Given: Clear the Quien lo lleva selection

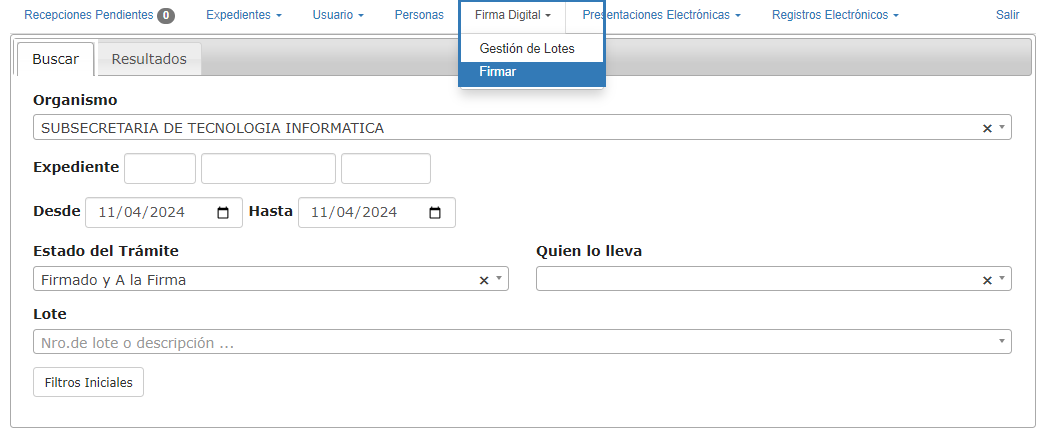Looking at the screenshot, I should pos(987,280).
